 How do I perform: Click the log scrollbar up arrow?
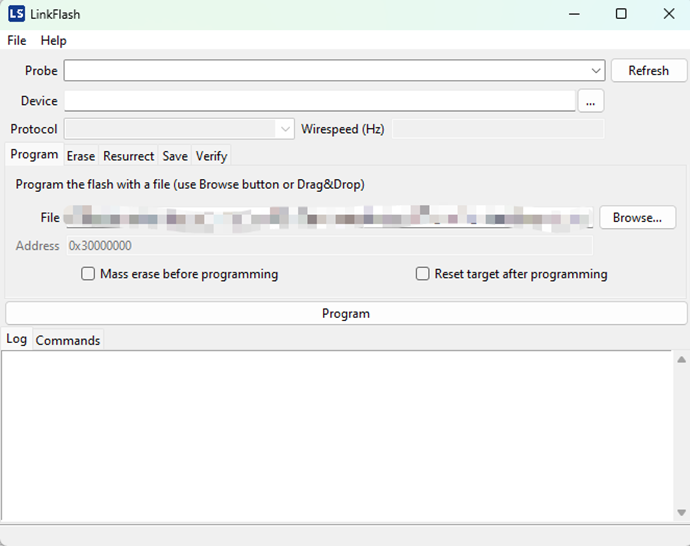click(x=681, y=359)
